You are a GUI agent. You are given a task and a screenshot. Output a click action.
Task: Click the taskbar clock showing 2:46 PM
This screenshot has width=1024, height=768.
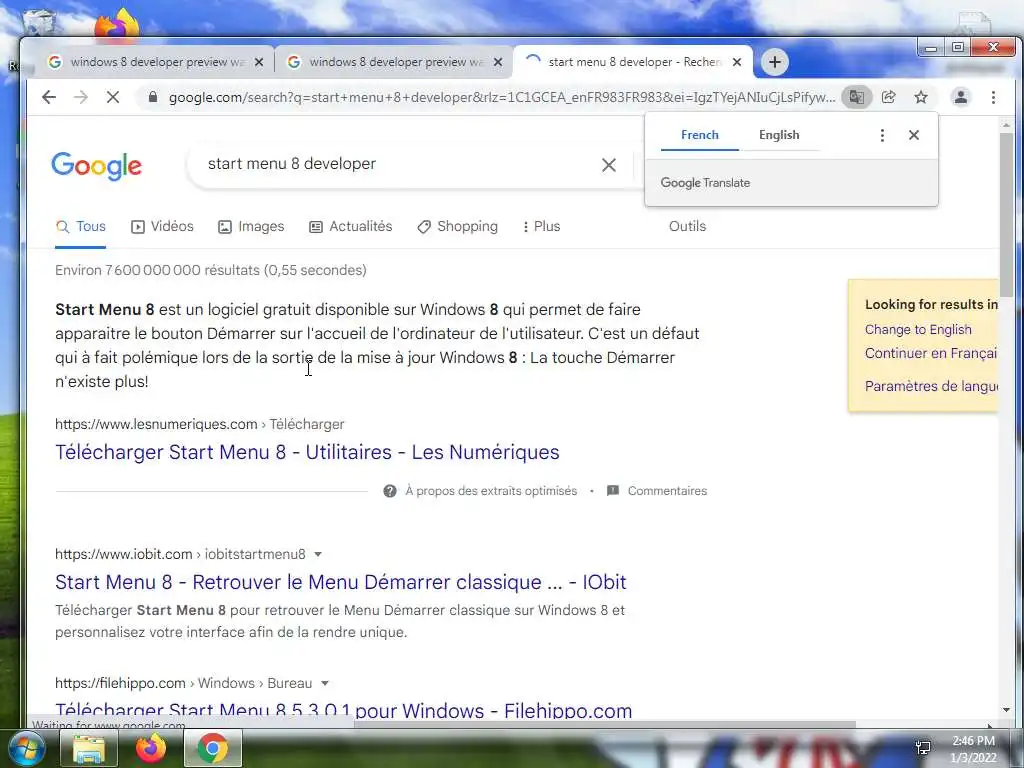click(974, 749)
